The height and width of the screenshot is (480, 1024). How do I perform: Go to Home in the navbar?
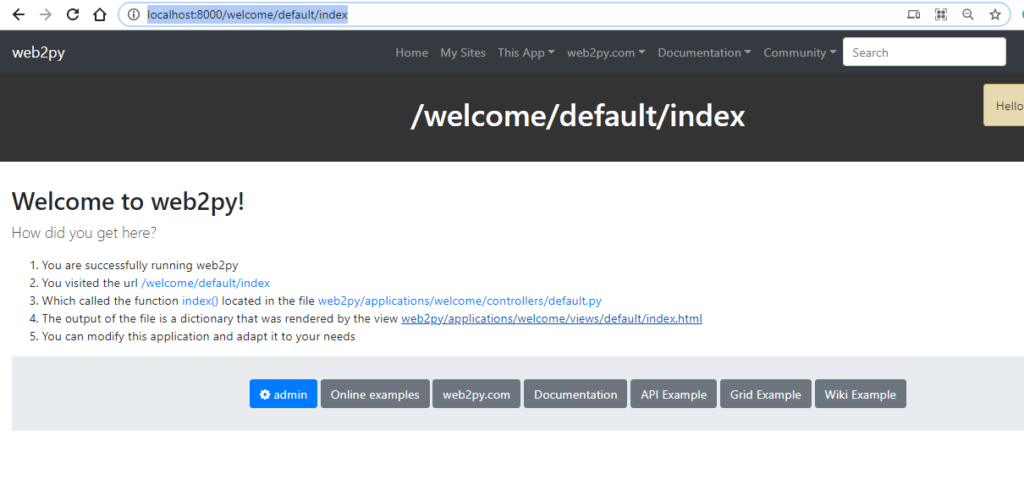click(411, 53)
